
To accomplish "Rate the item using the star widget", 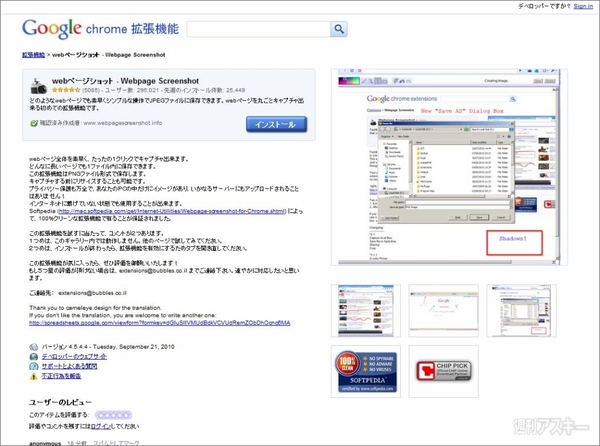I will click(113, 415).
